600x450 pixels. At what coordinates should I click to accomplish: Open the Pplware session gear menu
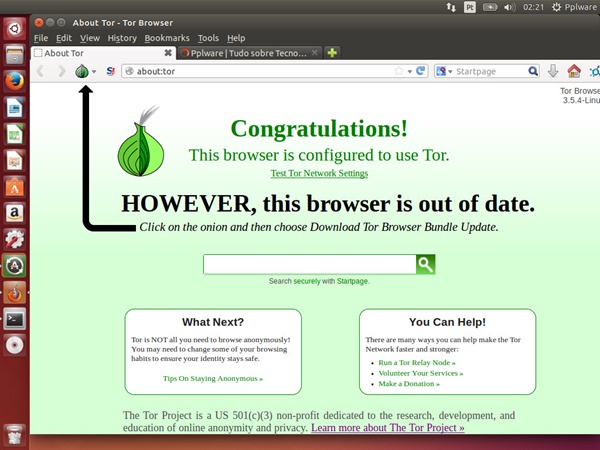574,7
